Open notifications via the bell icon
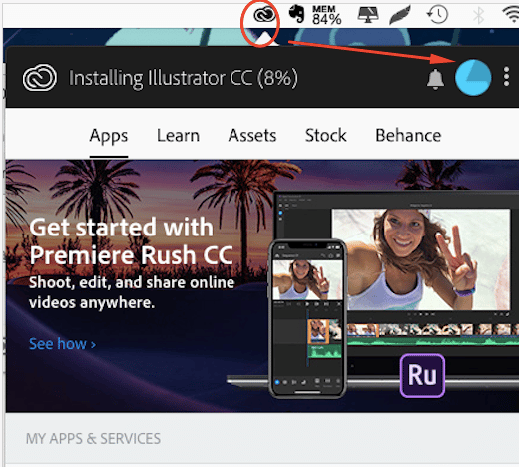 [435, 79]
